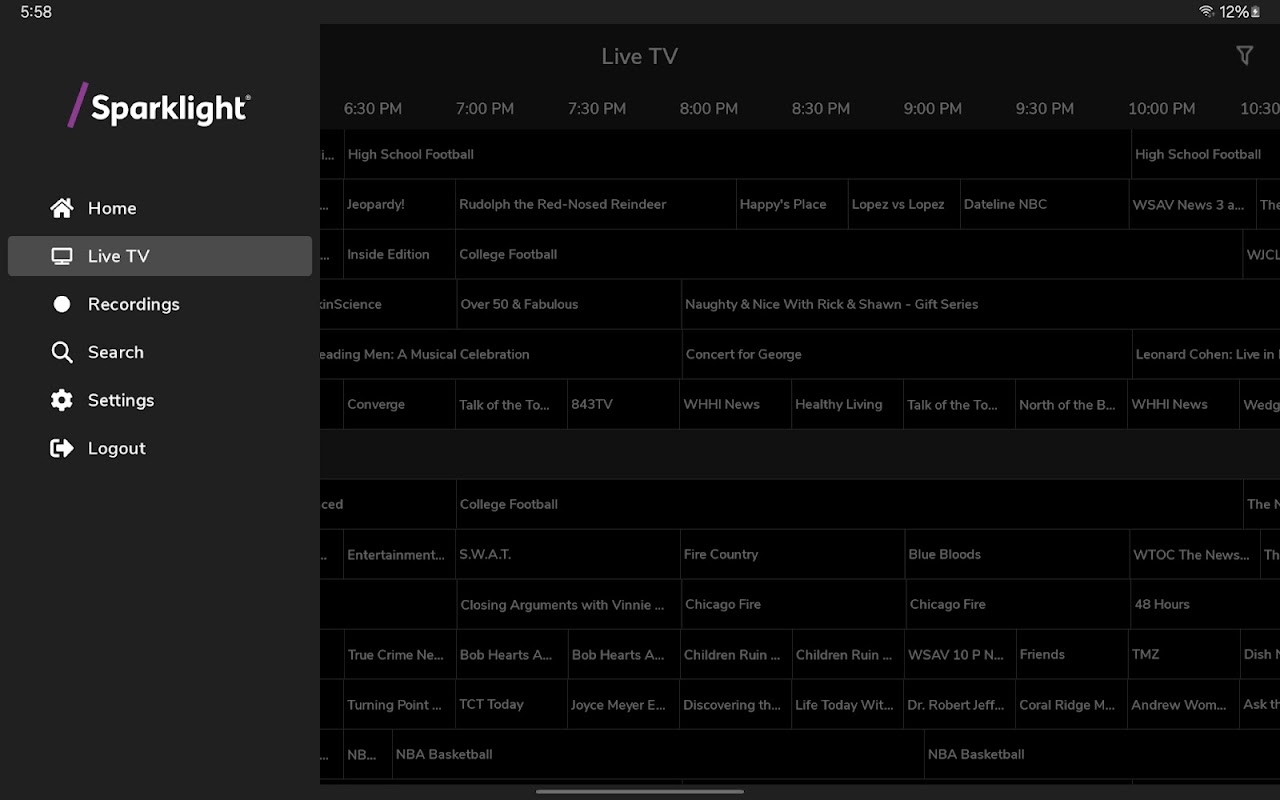Select TMZ program
Image resolution: width=1280 pixels, height=800 pixels.
pos(1184,654)
